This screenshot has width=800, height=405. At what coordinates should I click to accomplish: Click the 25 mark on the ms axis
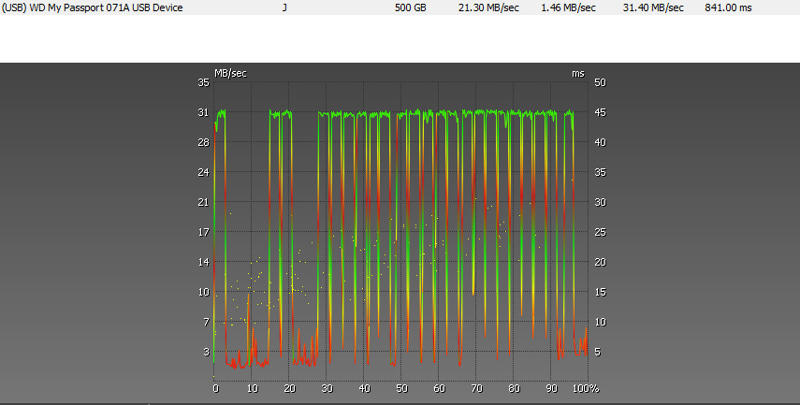[600, 232]
